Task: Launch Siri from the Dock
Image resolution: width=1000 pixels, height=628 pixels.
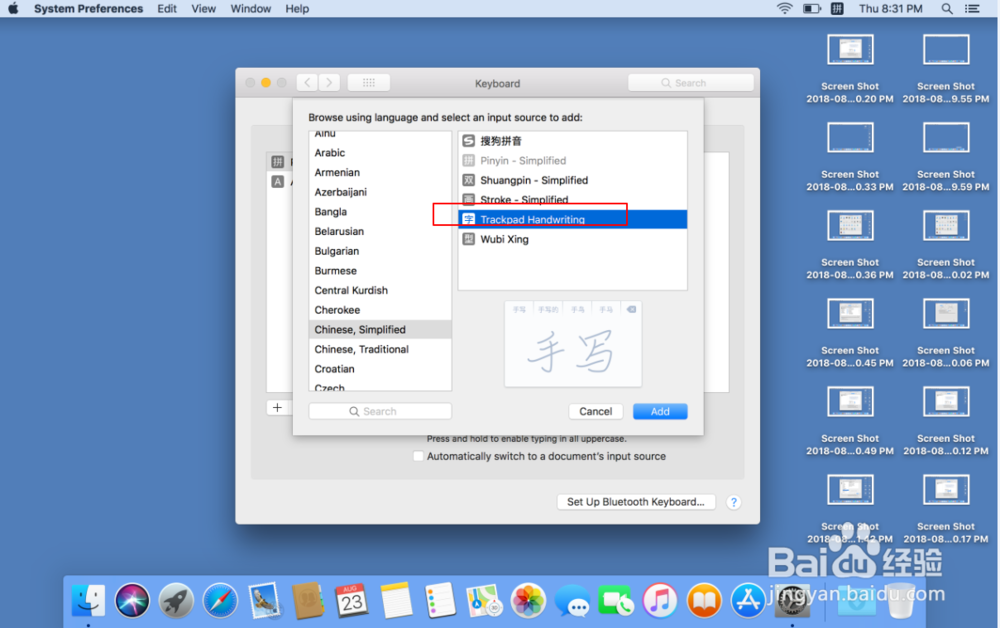Action: (132, 600)
